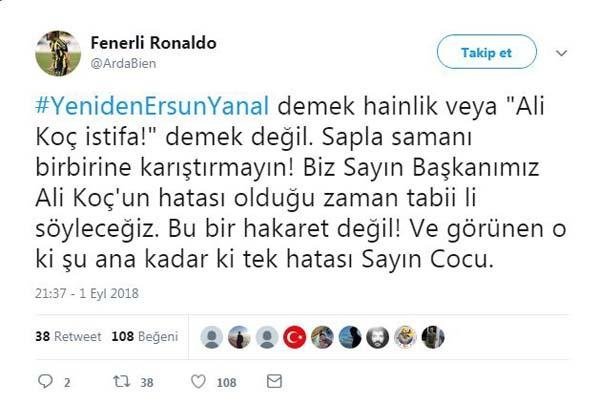Click the reply count number 2
The image size is (600, 405).
(x=66, y=382)
